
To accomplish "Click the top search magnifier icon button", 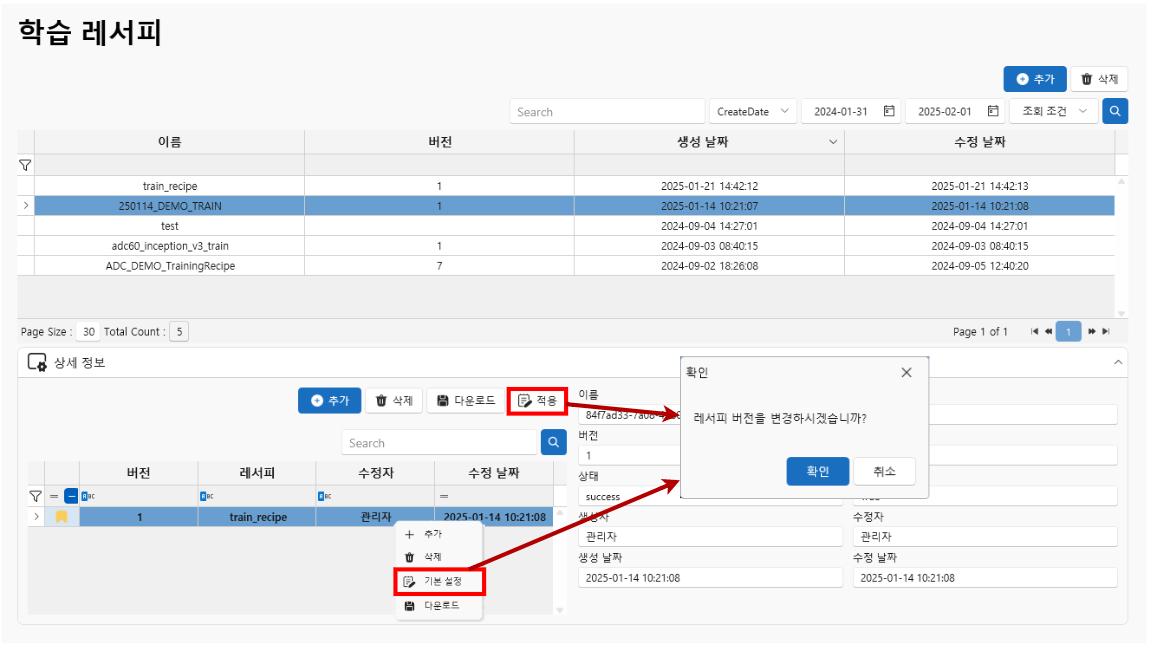I will point(1115,111).
